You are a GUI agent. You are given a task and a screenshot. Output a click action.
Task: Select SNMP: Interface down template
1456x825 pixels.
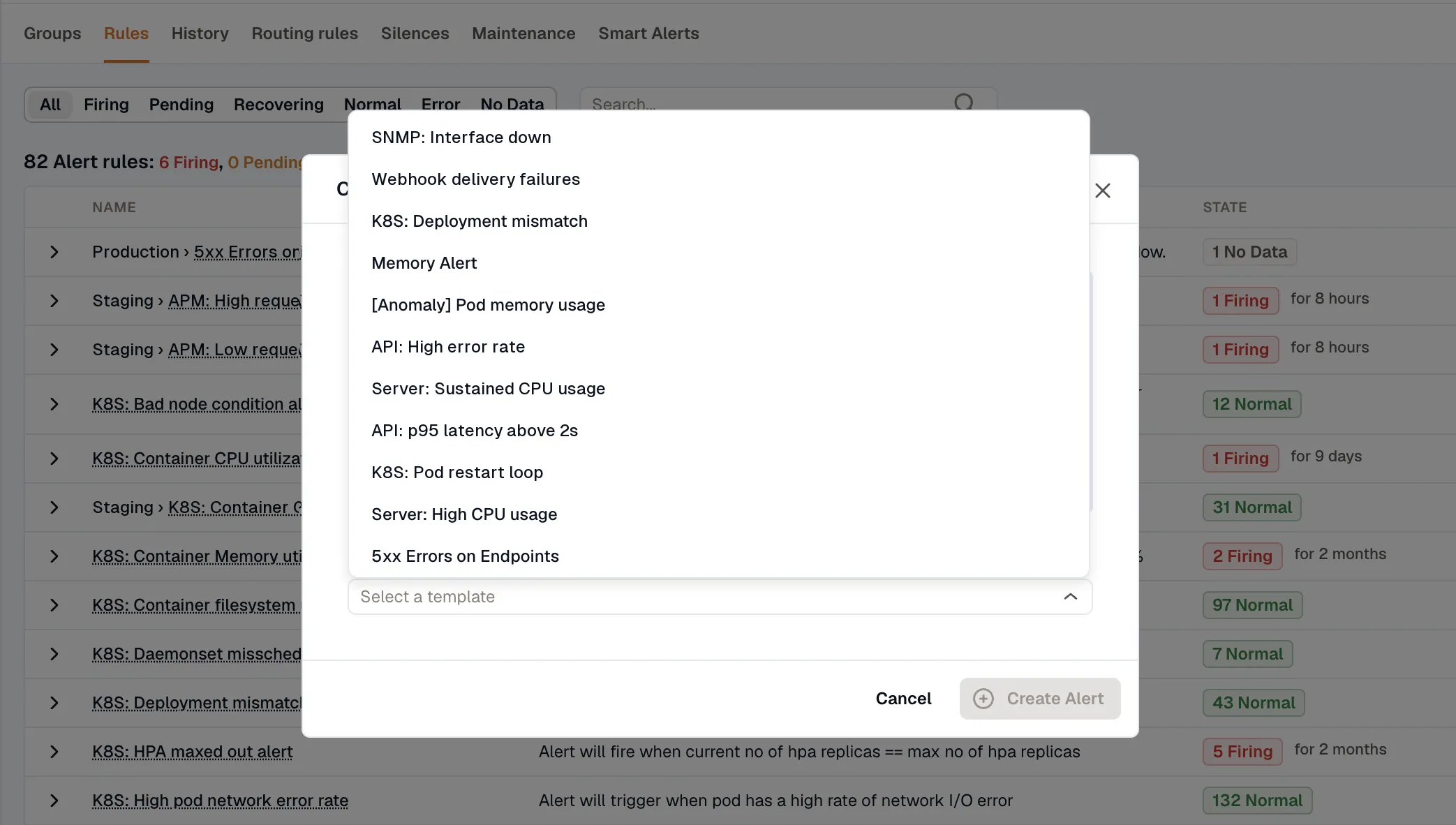[x=718, y=137]
